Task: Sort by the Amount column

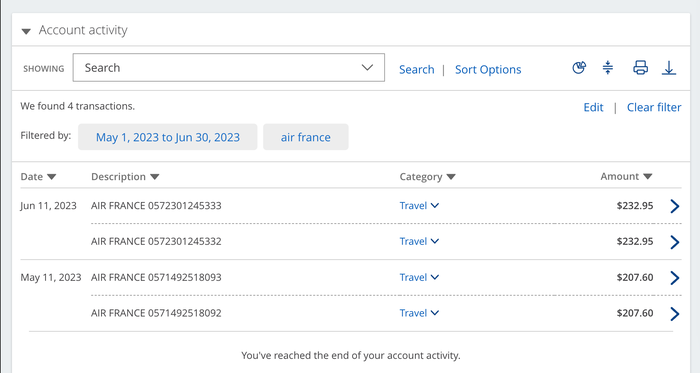Action: (626, 177)
